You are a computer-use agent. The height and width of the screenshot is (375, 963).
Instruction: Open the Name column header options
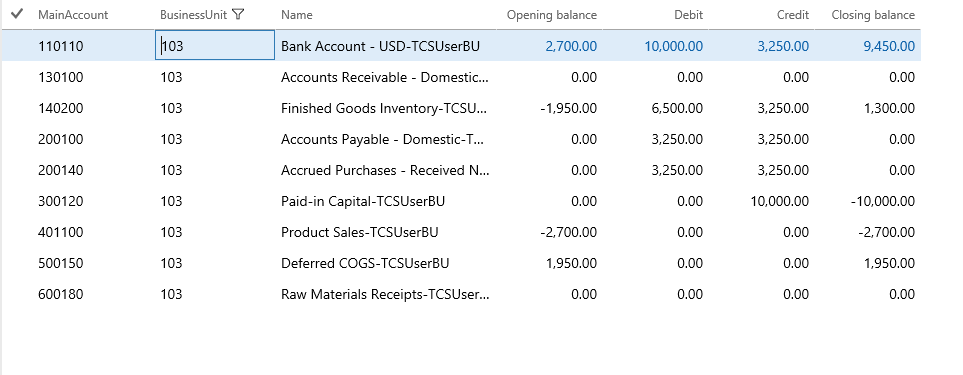point(297,15)
